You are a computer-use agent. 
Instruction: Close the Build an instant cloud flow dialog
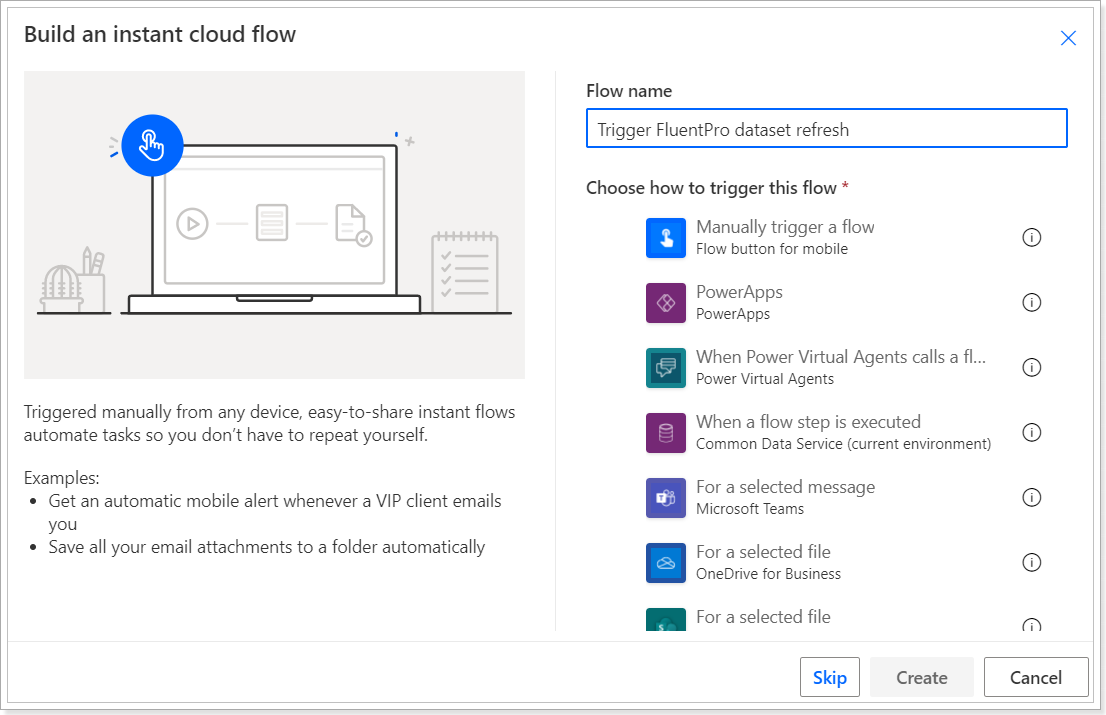1068,38
